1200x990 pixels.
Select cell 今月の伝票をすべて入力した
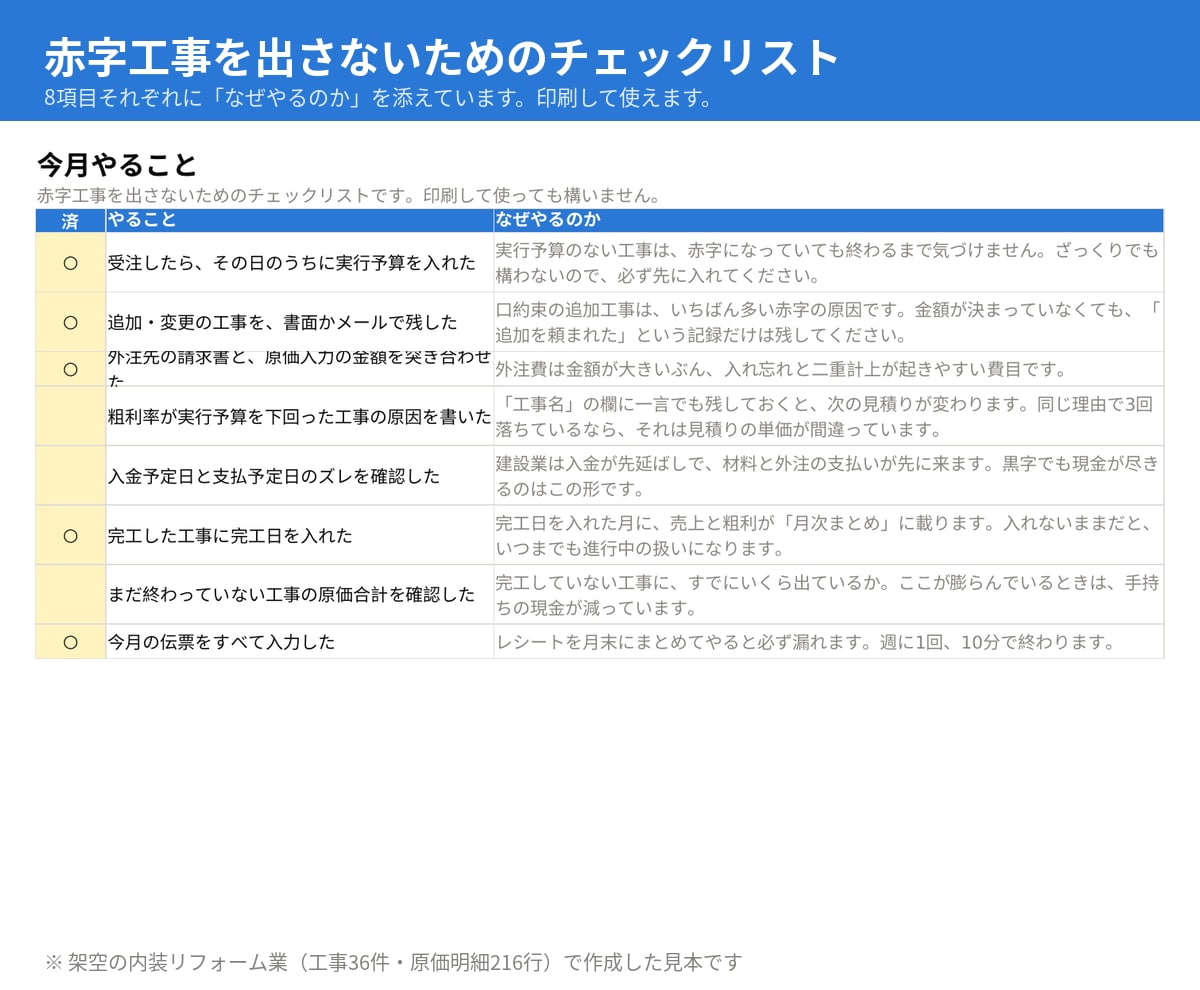coord(300,642)
